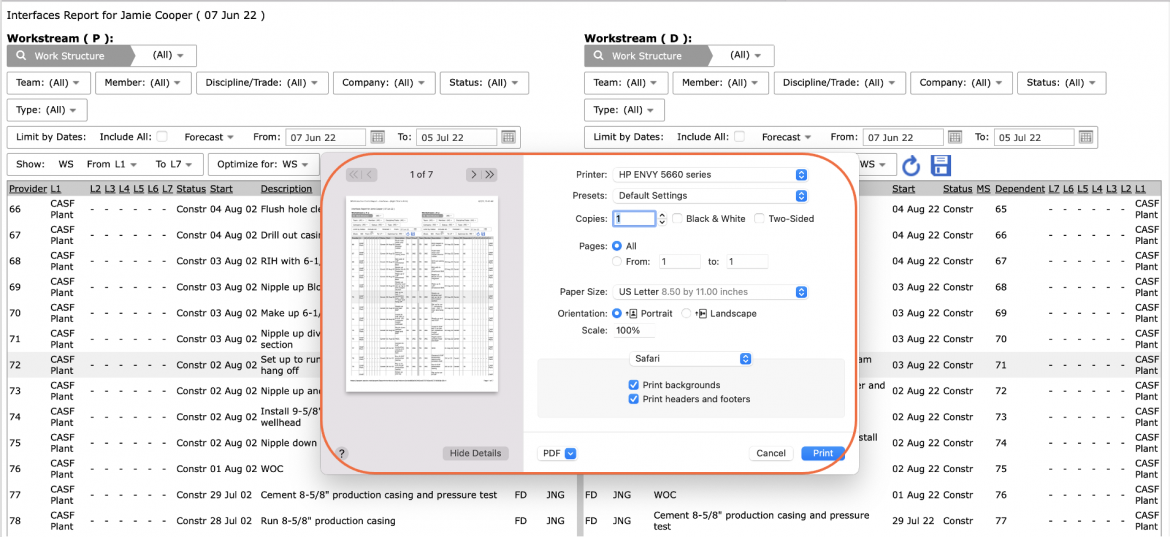Uncheck Print backgrounds
The width and height of the screenshot is (1170, 537).
point(634,385)
